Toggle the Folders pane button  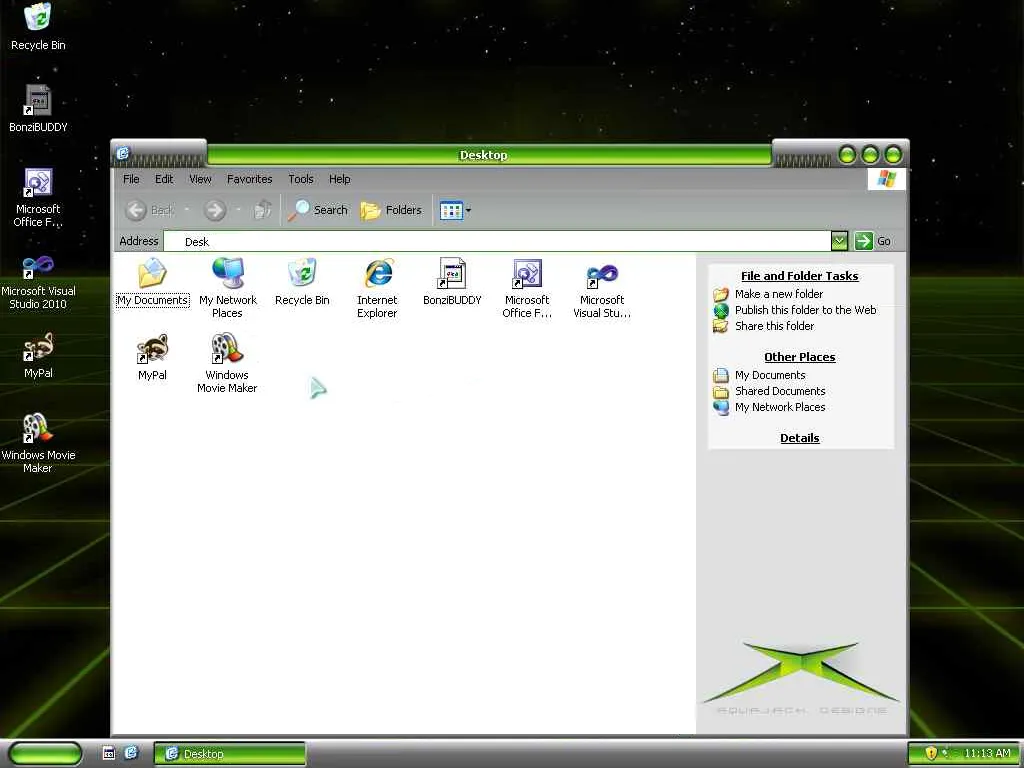[391, 210]
